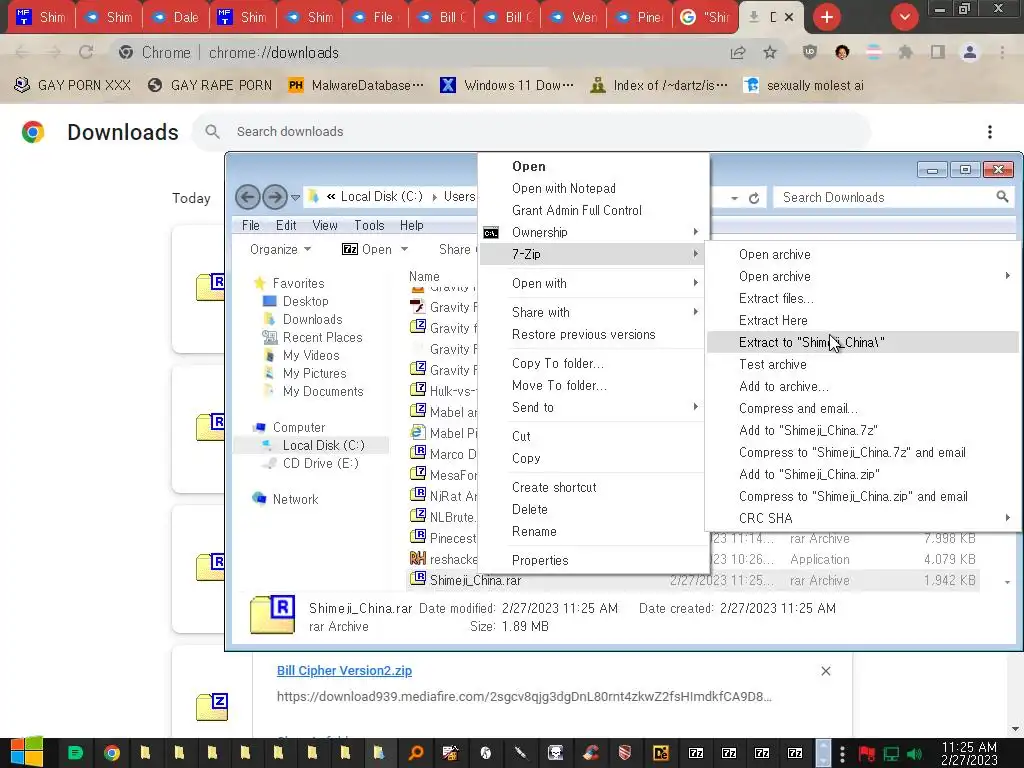The image size is (1024, 768).
Task: Choose Rename in the context menu
Action: pyautogui.click(x=593, y=532)
